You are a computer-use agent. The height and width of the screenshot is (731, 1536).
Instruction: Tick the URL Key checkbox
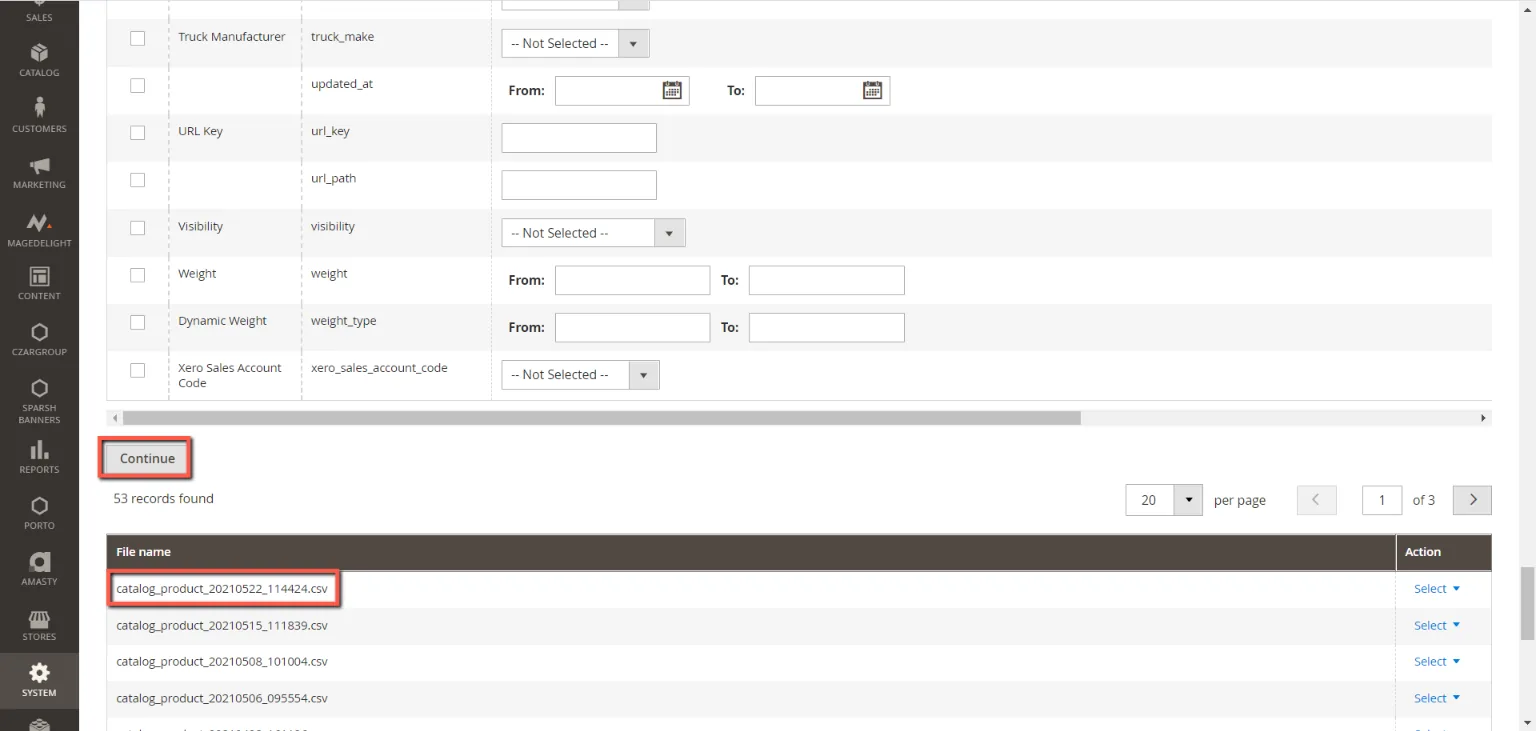(x=137, y=132)
